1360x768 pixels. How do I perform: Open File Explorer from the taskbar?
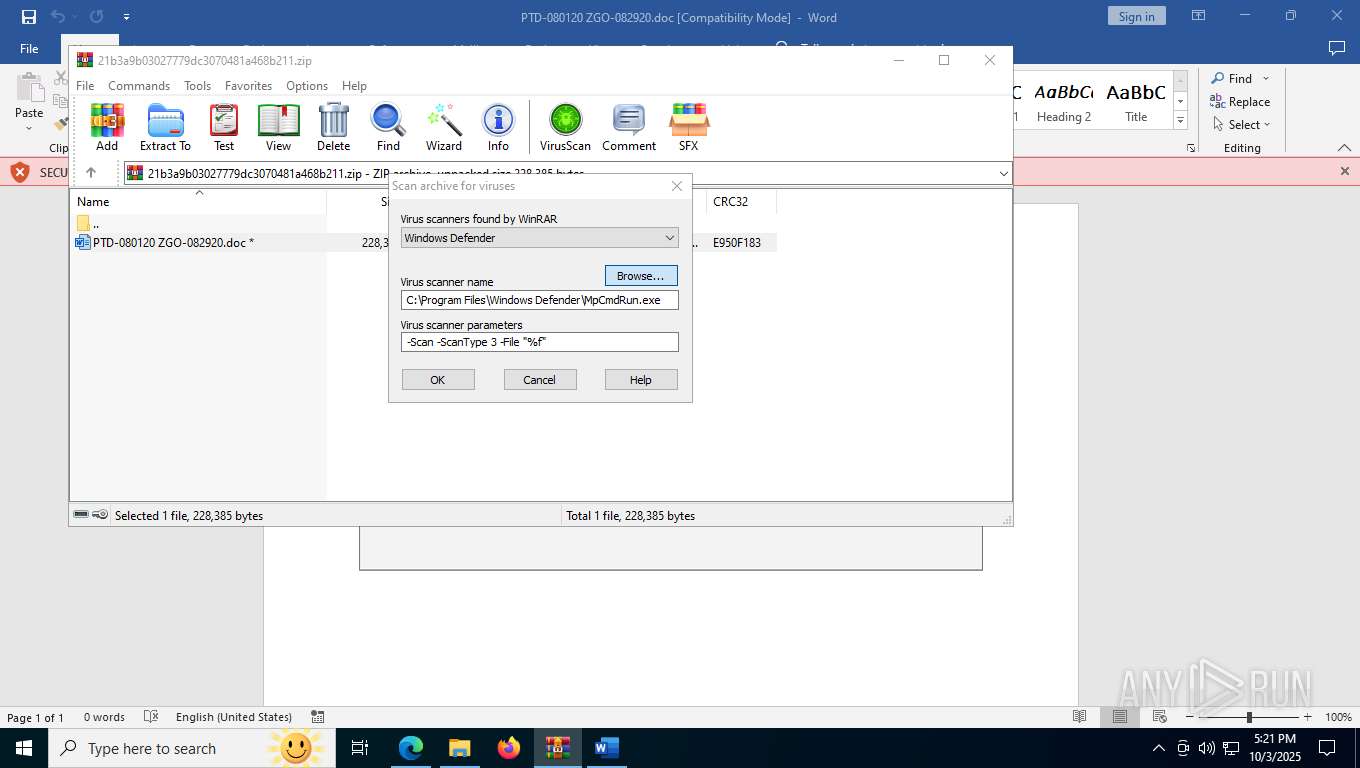pos(460,748)
